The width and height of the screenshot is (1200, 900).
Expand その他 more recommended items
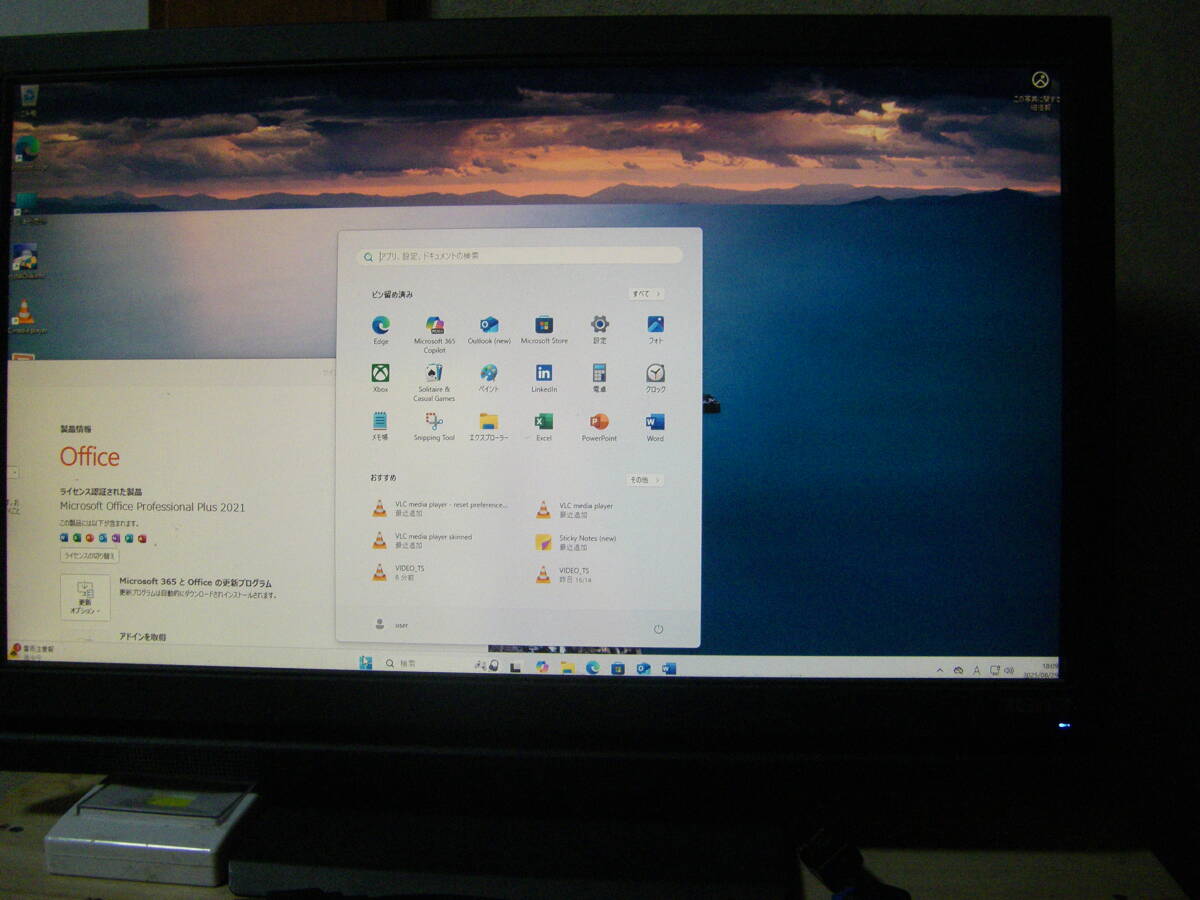(x=644, y=480)
